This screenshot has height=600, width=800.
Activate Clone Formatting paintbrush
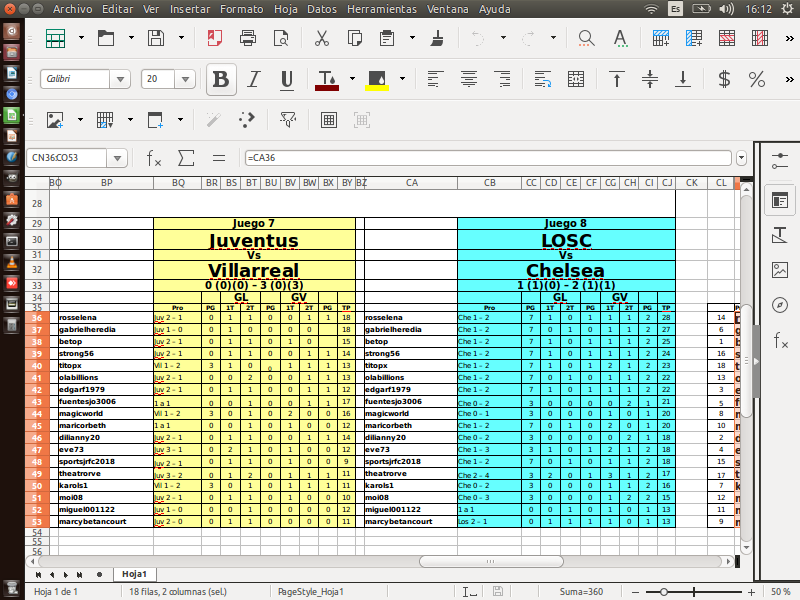coord(437,38)
